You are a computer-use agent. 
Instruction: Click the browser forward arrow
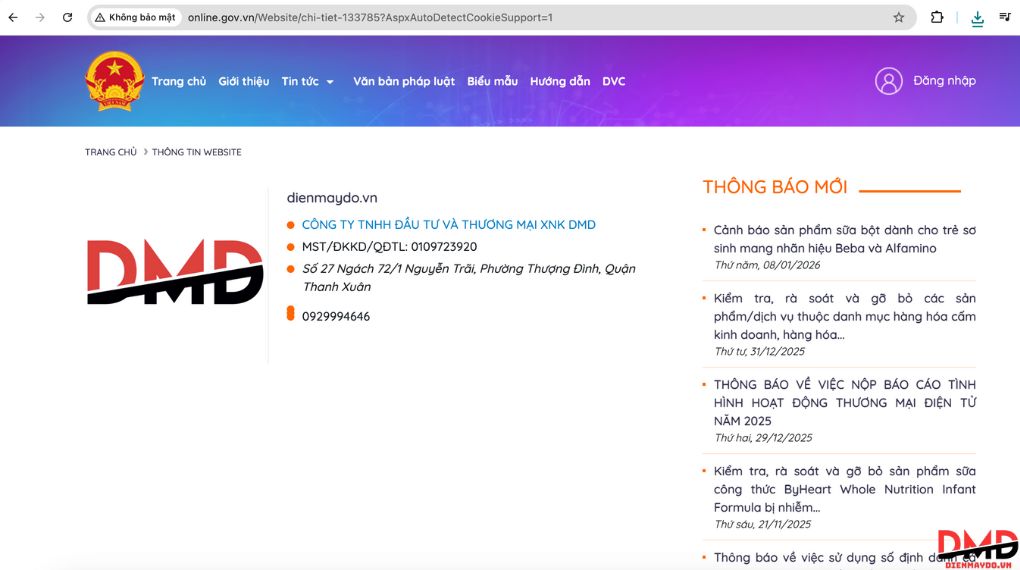[40, 18]
